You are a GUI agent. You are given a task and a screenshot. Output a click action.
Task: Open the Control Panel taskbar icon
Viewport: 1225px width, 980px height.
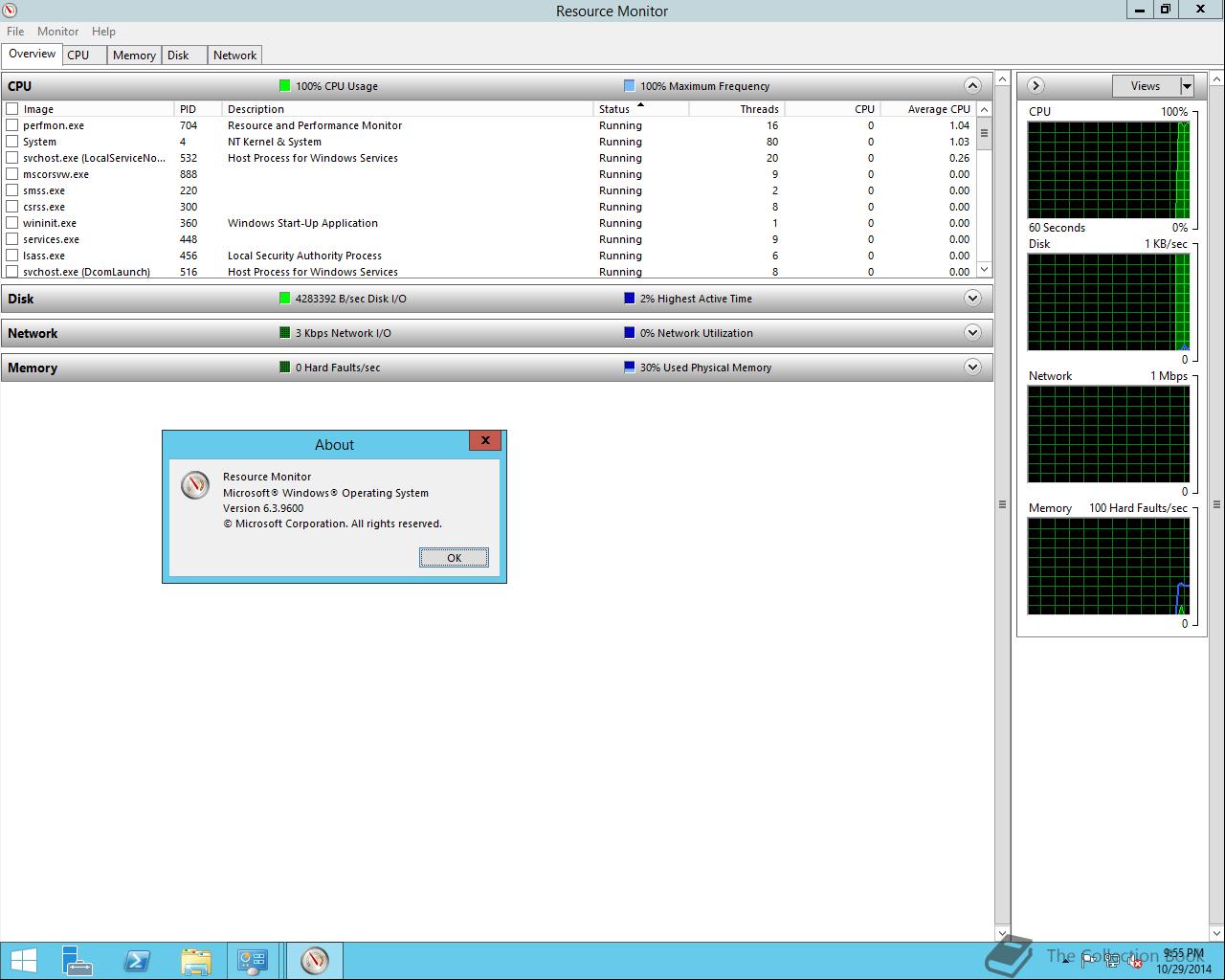253,961
